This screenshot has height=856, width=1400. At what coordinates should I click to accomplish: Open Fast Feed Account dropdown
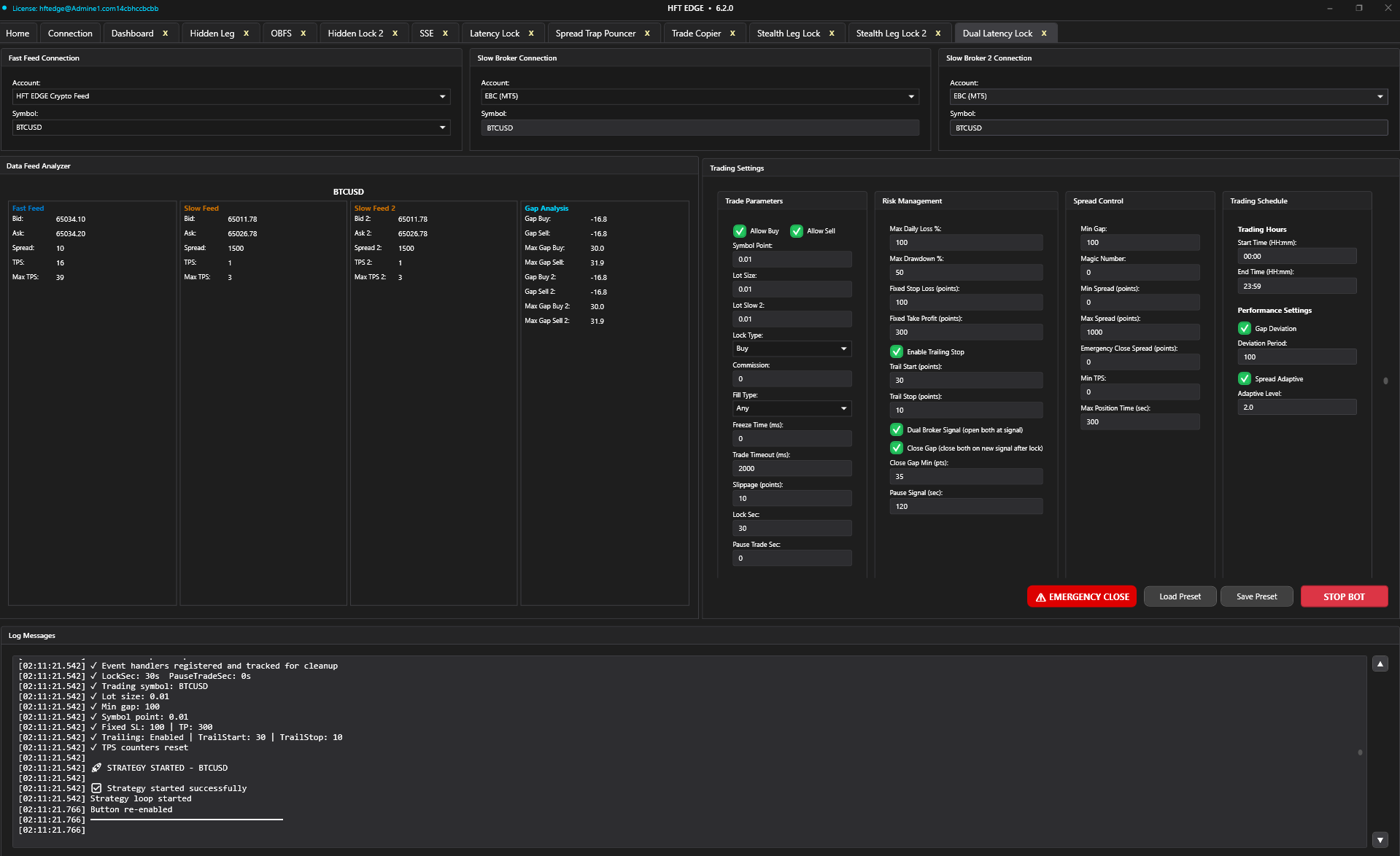click(231, 96)
